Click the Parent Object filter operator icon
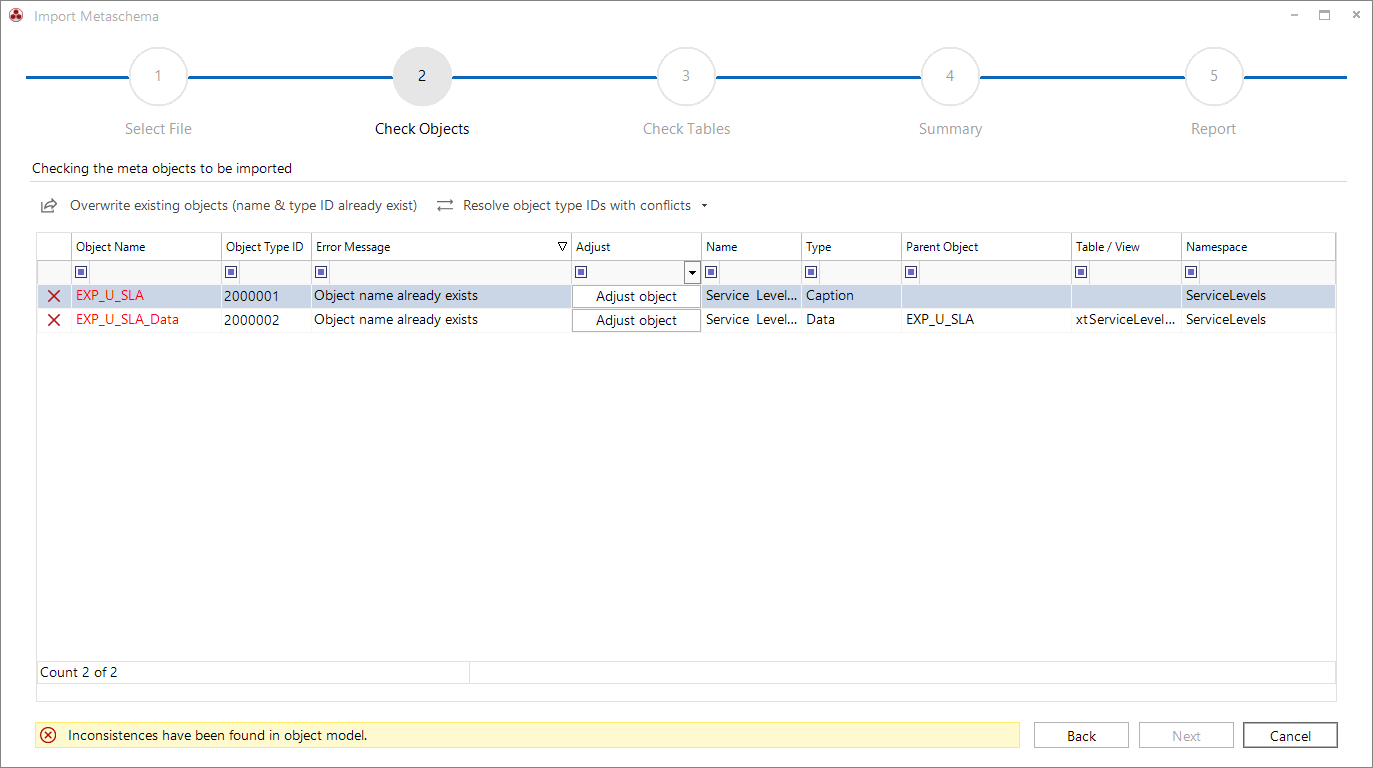 point(911,272)
